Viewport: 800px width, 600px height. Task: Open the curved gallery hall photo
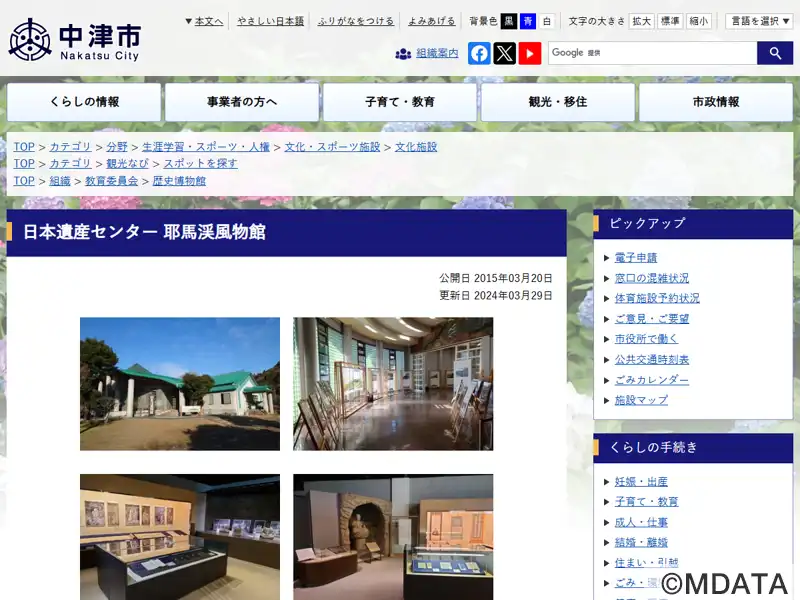[x=393, y=384]
